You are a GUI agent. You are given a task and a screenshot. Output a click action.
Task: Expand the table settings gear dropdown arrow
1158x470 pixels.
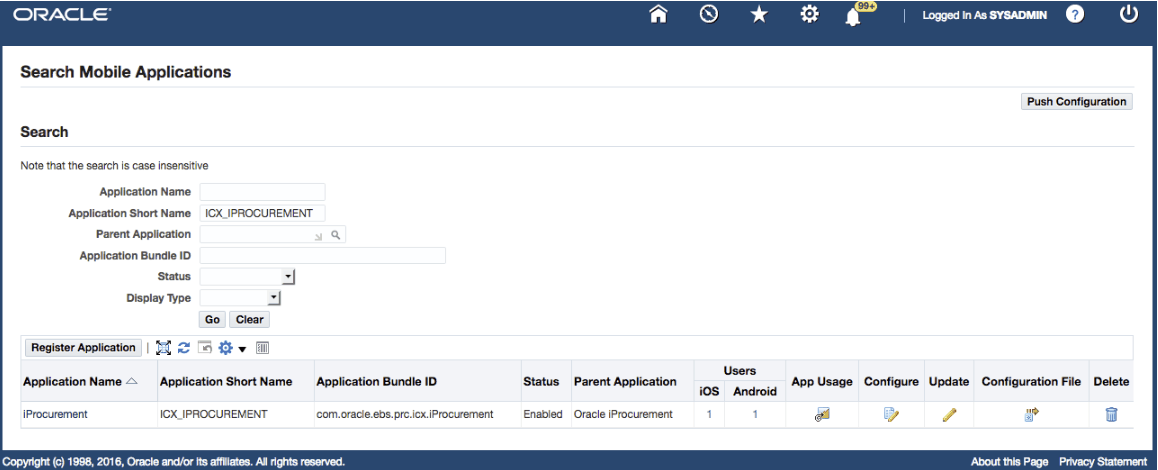(x=242, y=349)
